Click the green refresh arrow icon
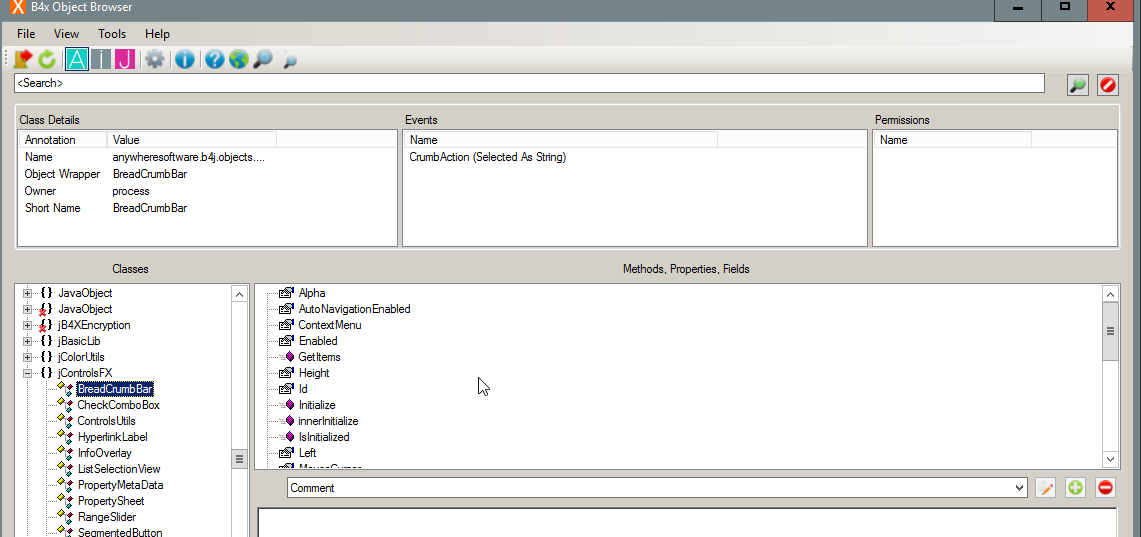 pyautogui.click(x=47, y=59)
